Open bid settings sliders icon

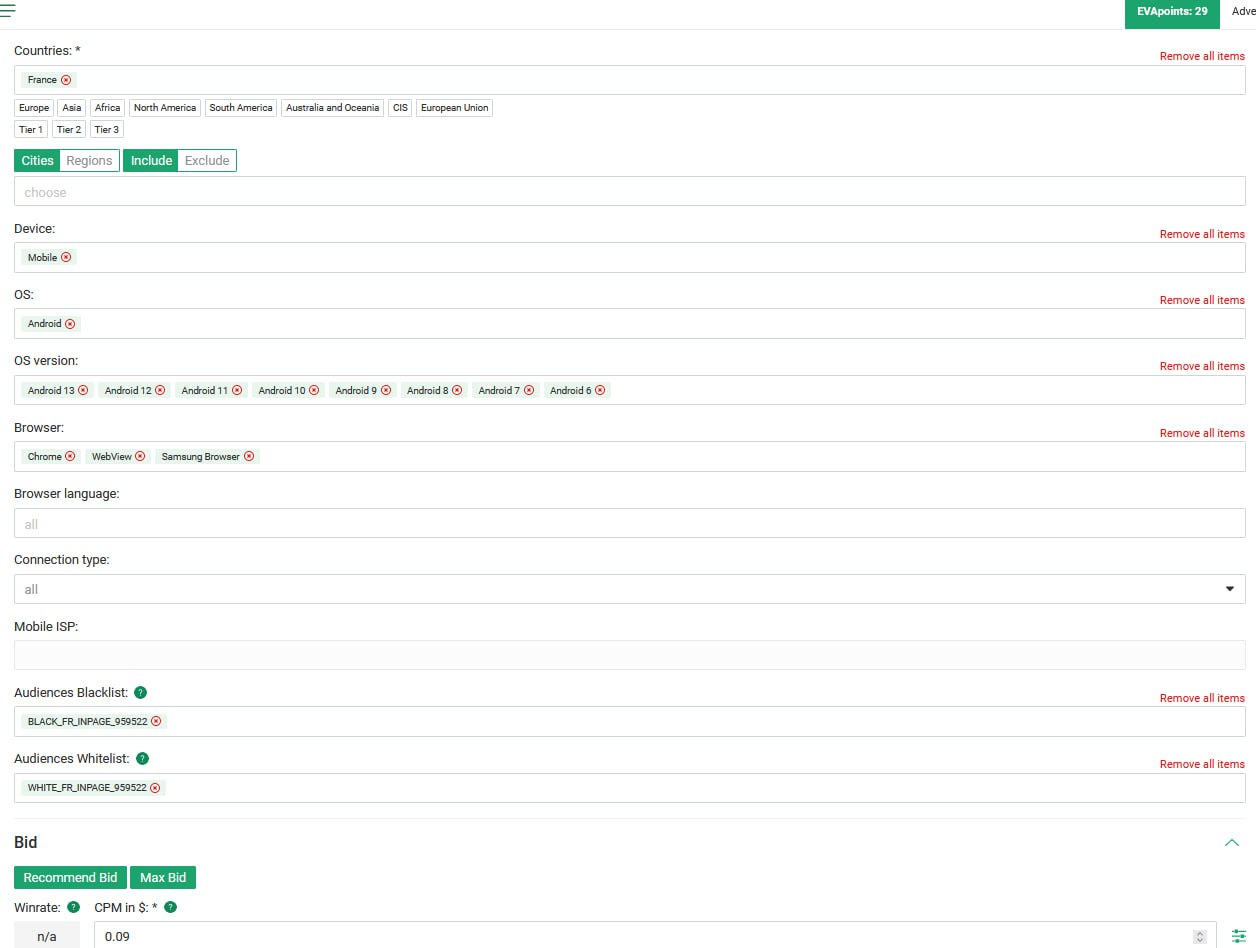click(1238, 936)
